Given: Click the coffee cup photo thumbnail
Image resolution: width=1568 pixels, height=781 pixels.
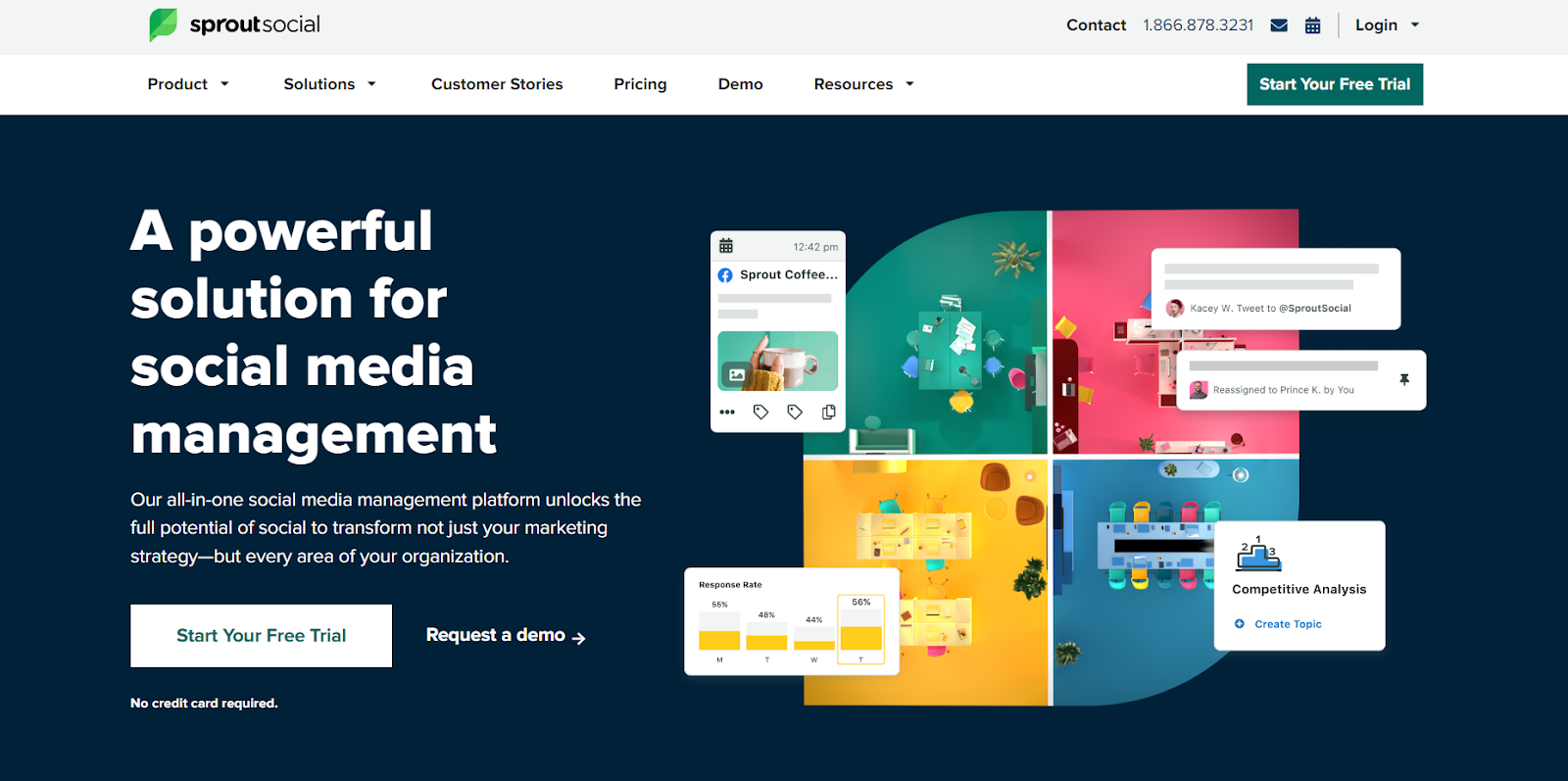Looking at the screenshot, I should [x=777, y=361].
